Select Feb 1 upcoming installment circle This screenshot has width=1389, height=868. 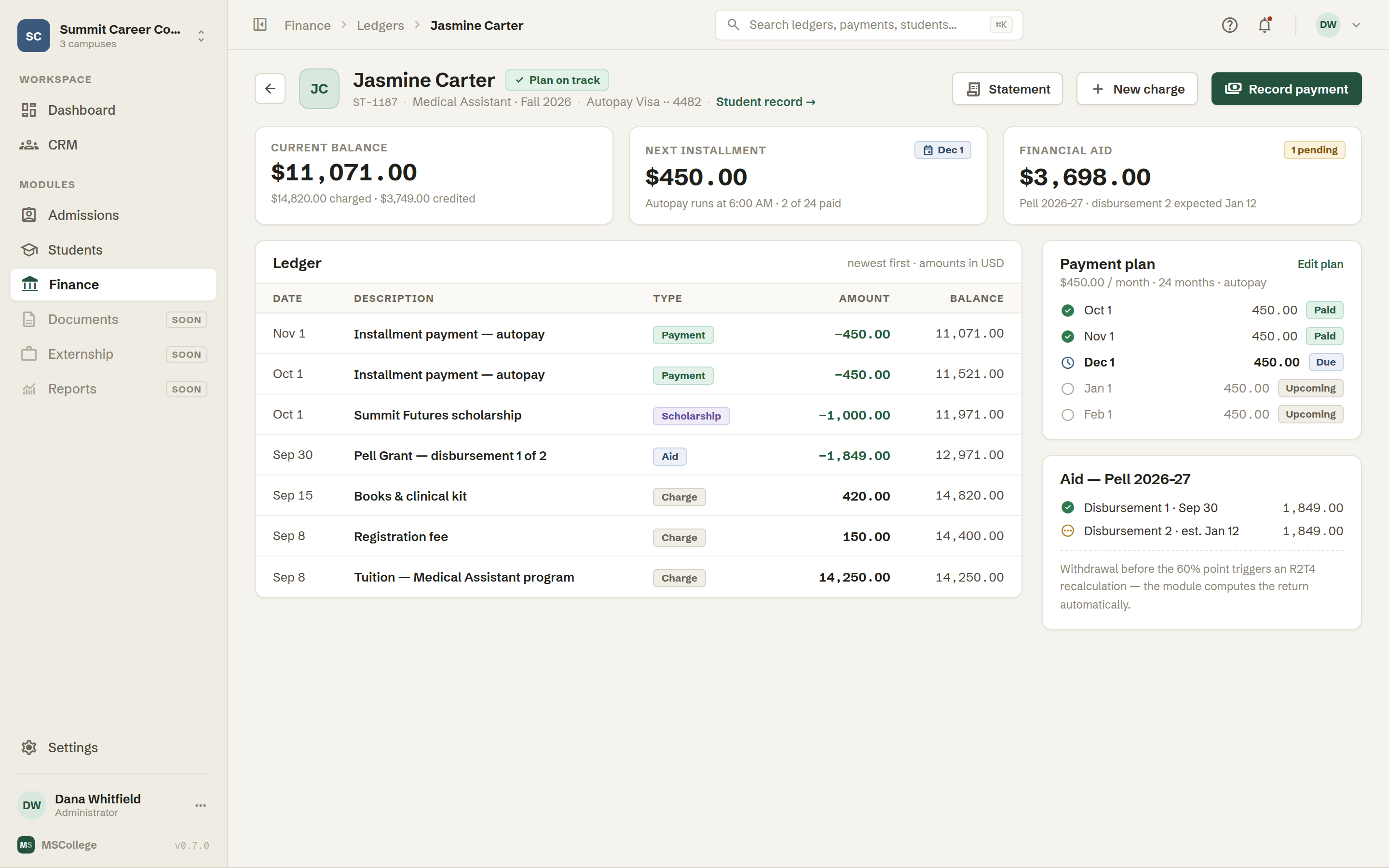1068,415
